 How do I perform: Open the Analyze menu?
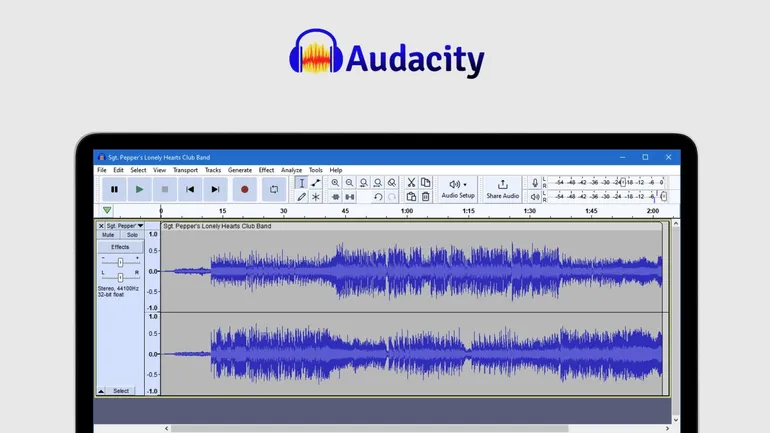291,170
